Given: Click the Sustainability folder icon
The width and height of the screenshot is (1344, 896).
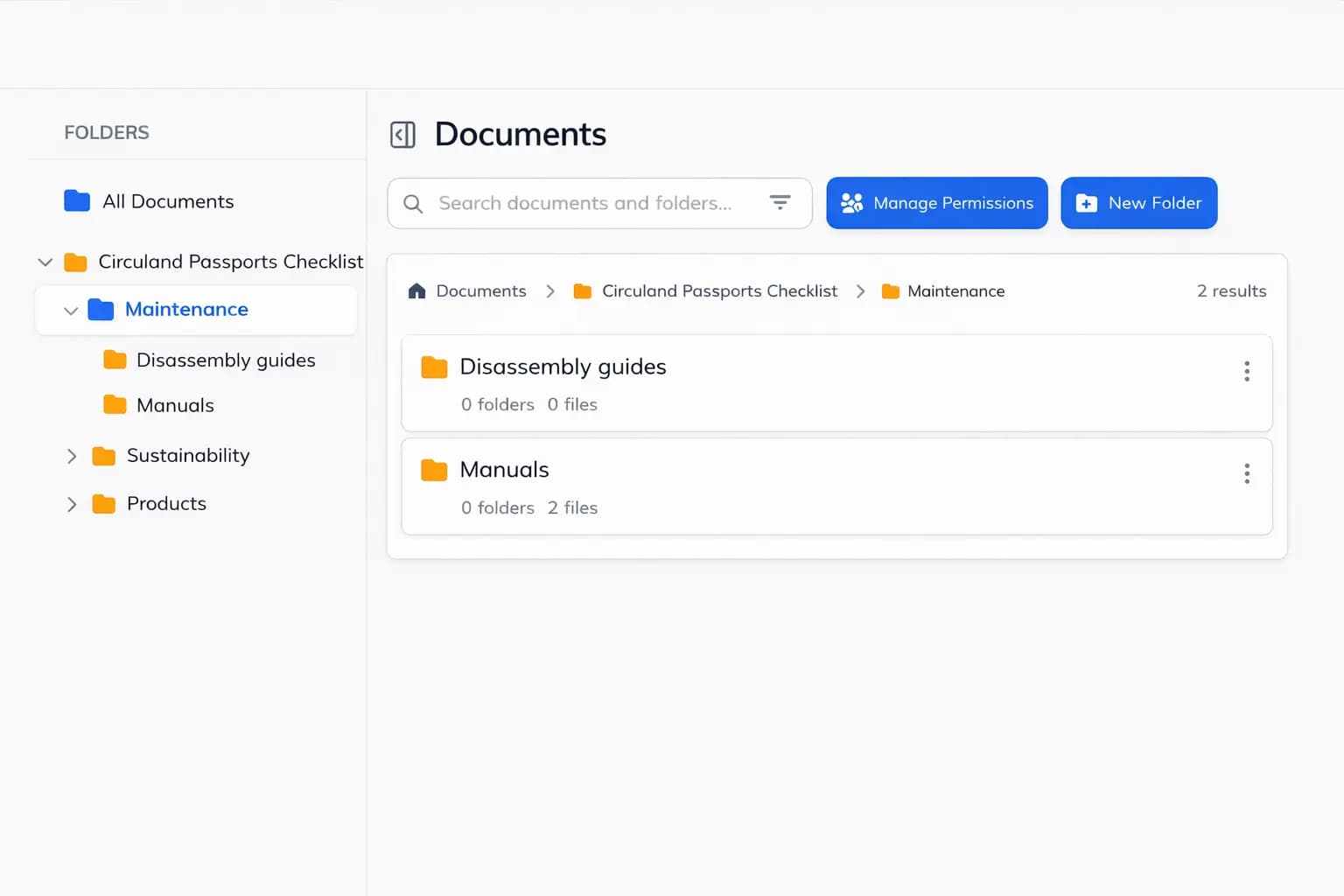Looking at the screenshot, I should (x=104, y=456).
